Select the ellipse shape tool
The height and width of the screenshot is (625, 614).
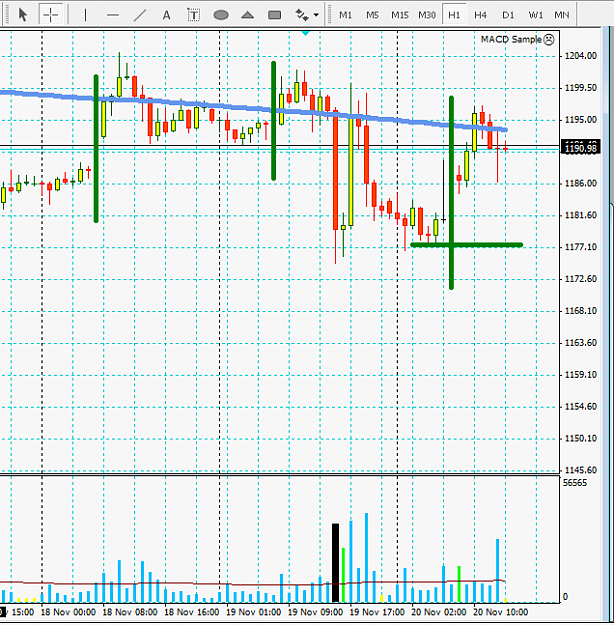pyautogui.click(x=221, y=15)
